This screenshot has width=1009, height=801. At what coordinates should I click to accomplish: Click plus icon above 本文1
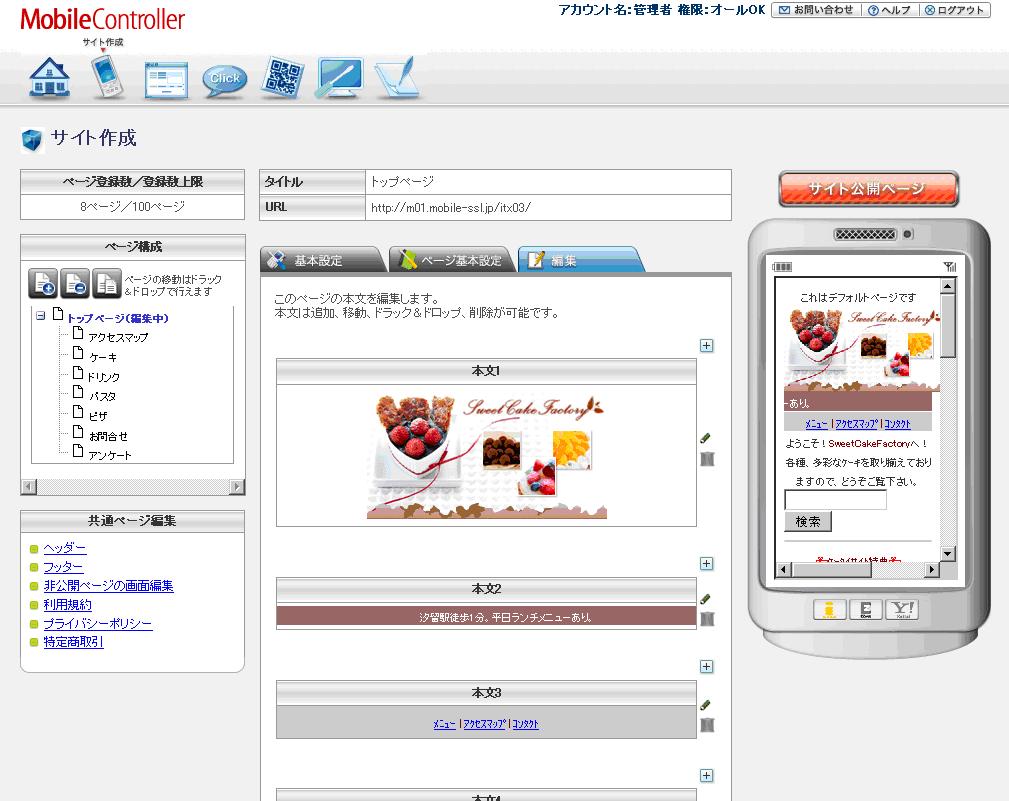[707, 345]
